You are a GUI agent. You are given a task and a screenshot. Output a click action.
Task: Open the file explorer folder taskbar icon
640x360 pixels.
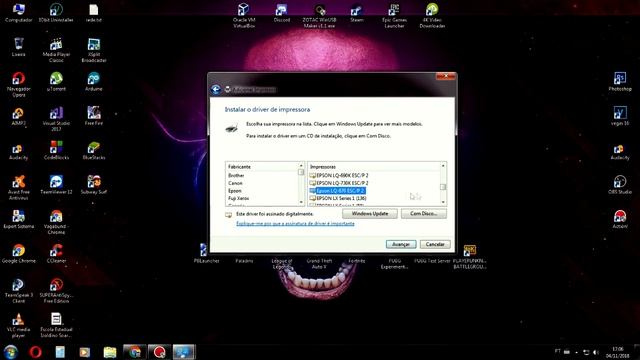(x=110, y=352)
